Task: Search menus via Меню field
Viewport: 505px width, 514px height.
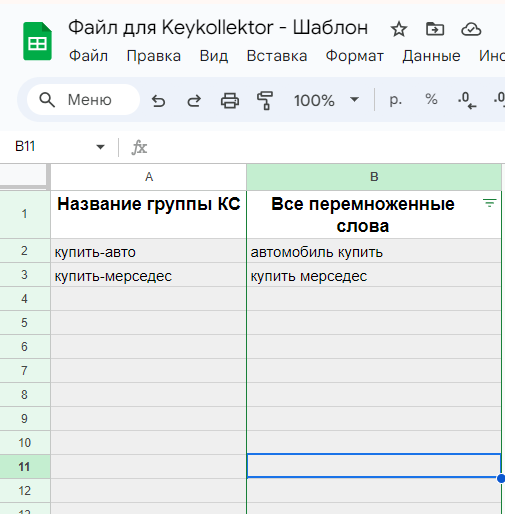Action: 83,100
